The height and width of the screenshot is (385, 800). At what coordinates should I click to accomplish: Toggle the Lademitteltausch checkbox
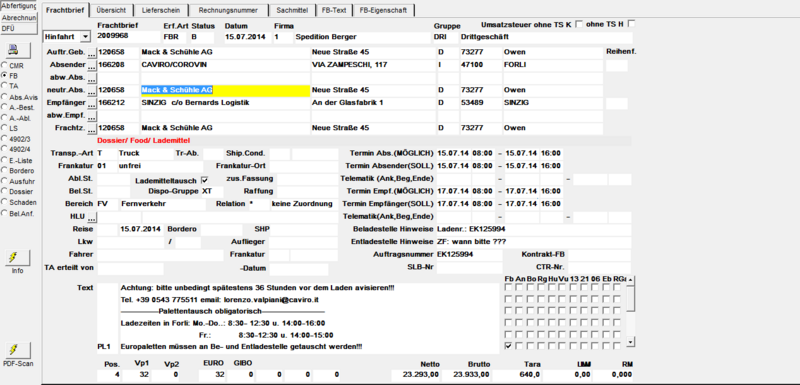[x=205, y=180]
